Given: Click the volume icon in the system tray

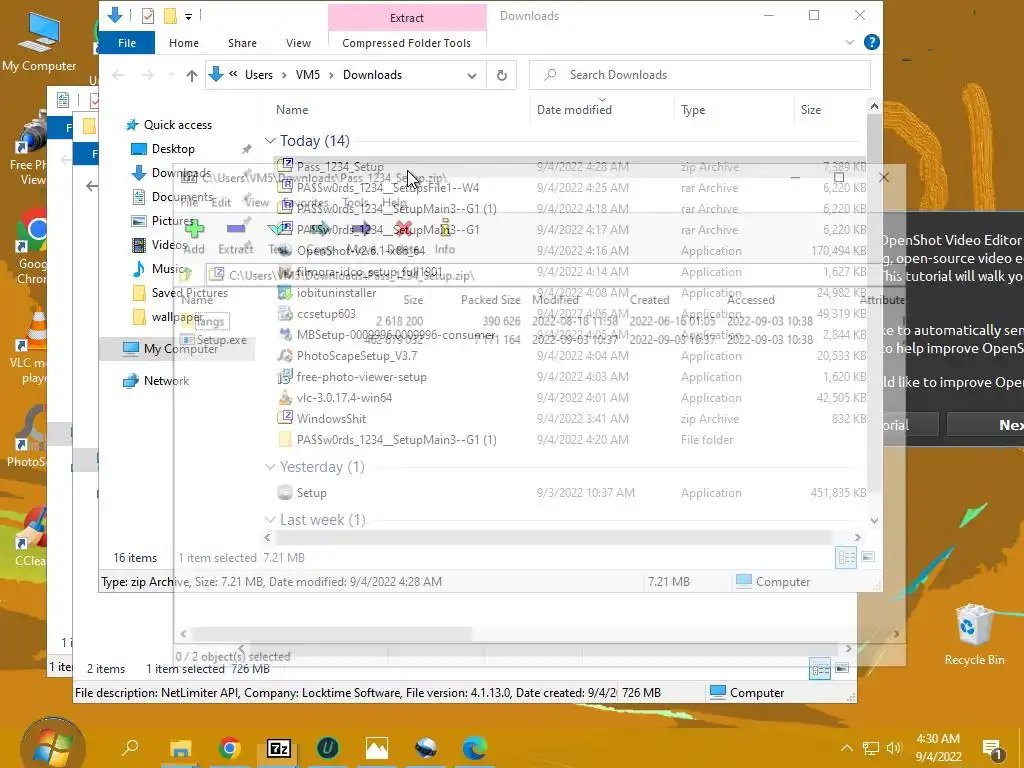Looking at the screenshot, I should 894,748.
